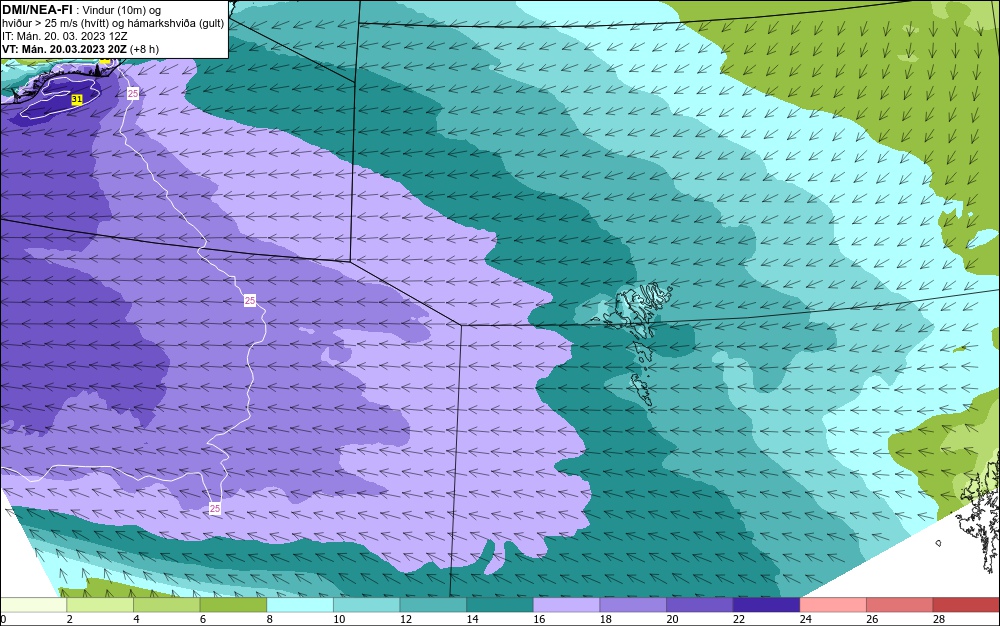Click the DMI/NEA-FI title text
This screenshot has width=1000, height=626.
[36, 9]
